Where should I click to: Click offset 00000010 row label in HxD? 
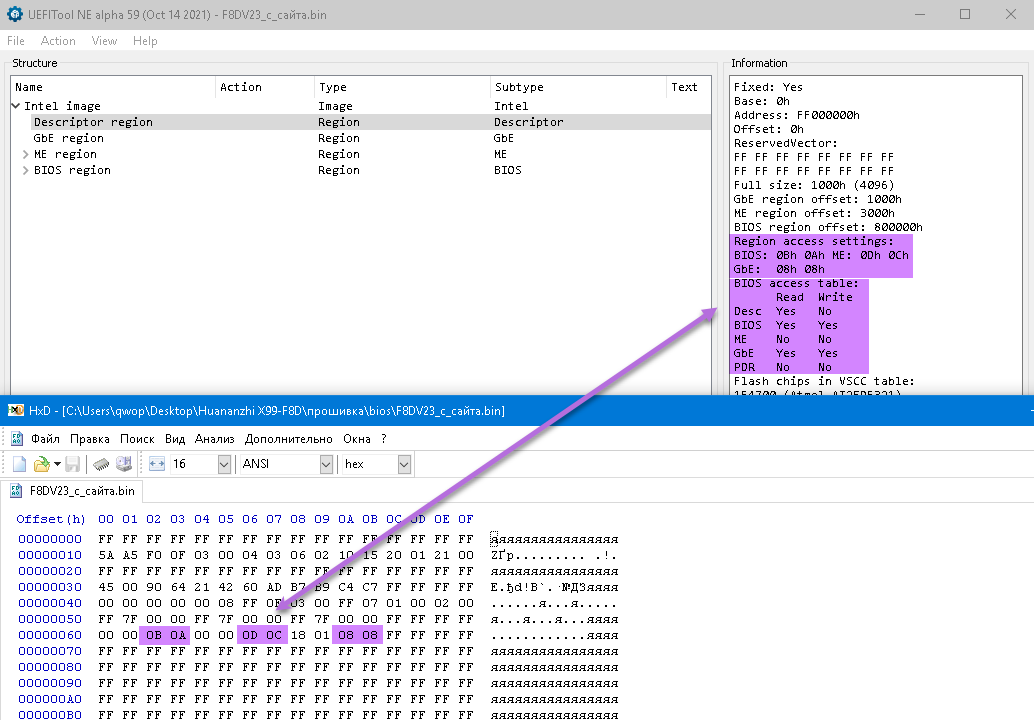point(50,555)
